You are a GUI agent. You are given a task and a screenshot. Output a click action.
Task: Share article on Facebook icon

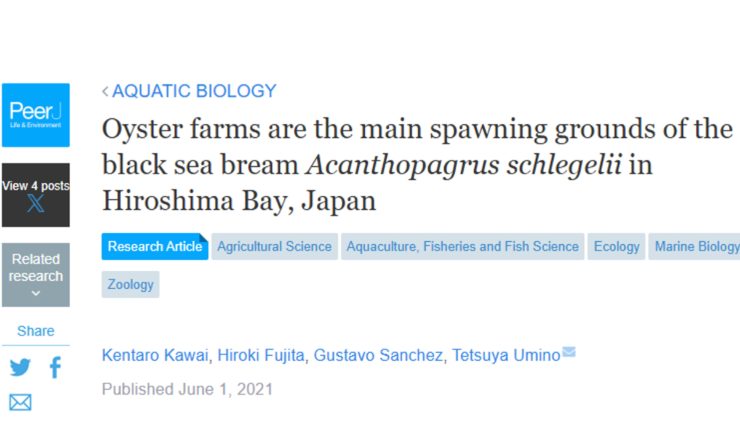(x=55, y=367)
